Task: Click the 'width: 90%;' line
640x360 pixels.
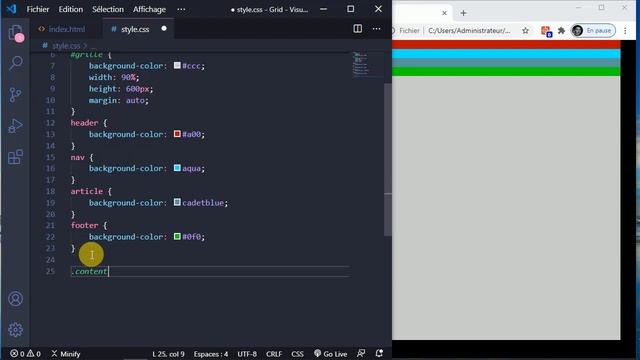Action: tap(114, 77)
